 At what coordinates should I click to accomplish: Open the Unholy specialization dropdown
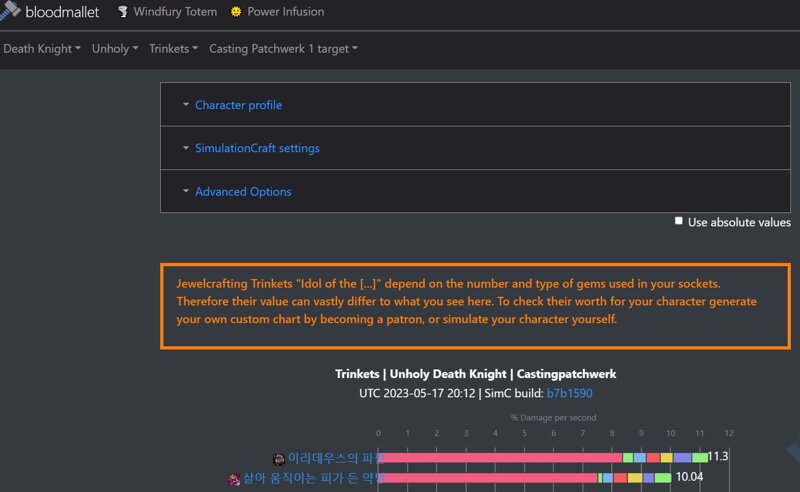pos(115,48)
